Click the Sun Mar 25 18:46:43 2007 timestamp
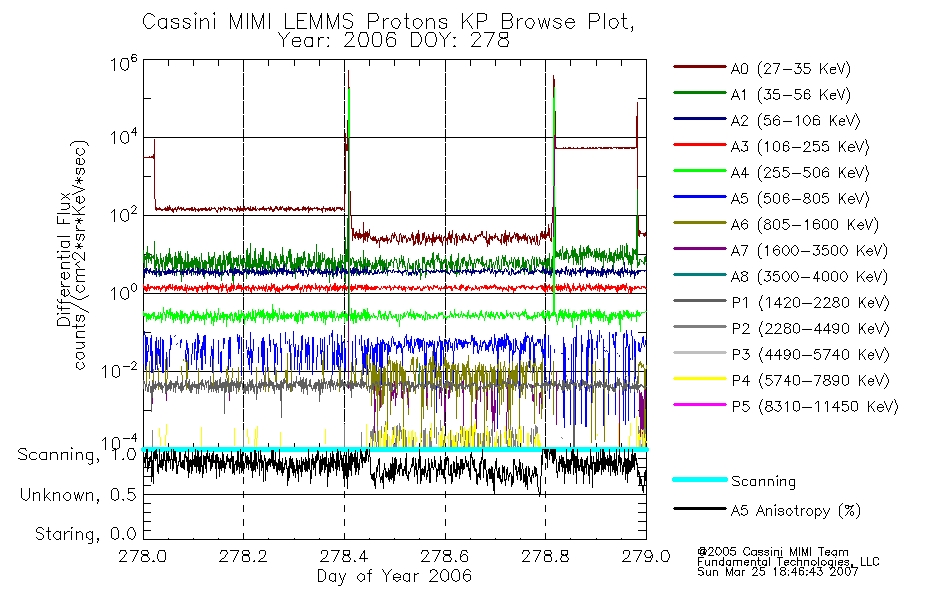The width and height of the screenshot is (950, 600). (778, 572)
